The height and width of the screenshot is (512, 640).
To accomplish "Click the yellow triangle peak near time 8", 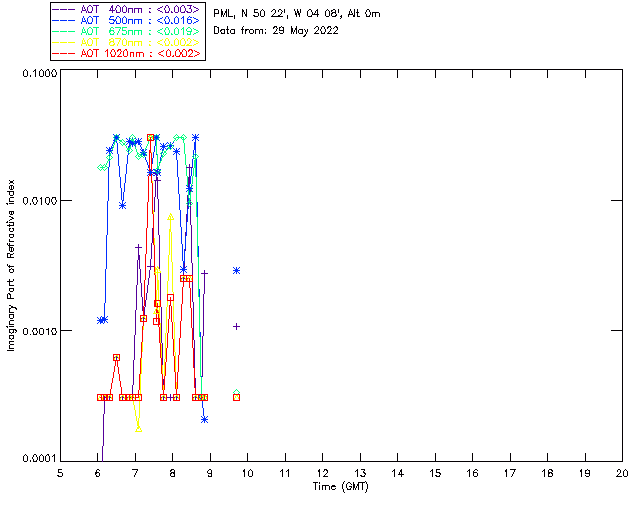I will click(x=171, y=217).
